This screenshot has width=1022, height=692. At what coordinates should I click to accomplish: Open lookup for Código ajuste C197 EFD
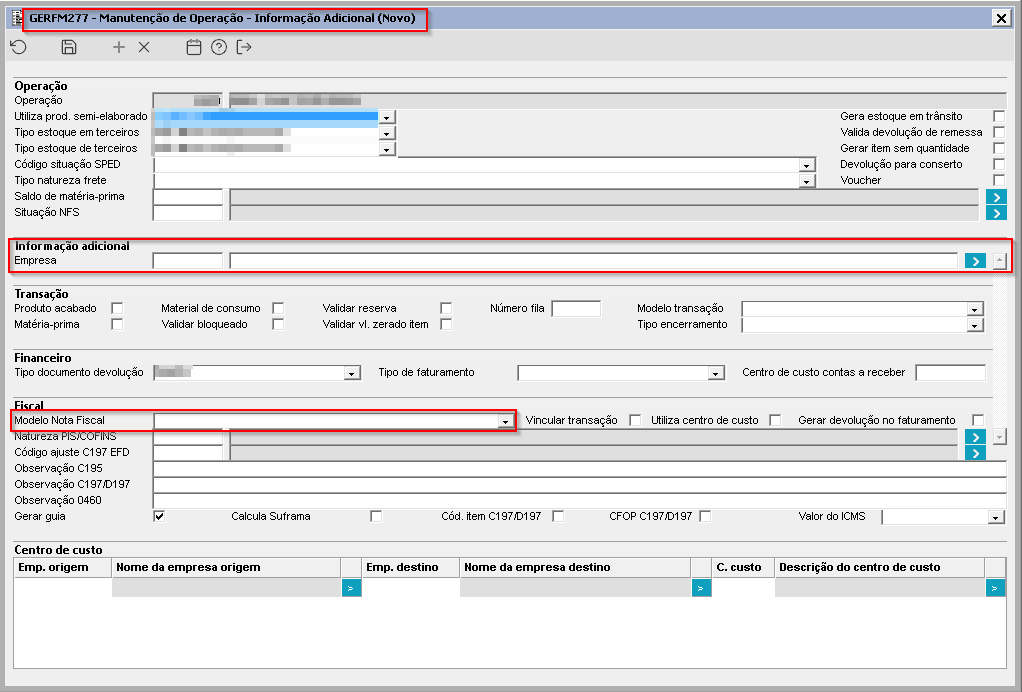(x=975, y=454)
